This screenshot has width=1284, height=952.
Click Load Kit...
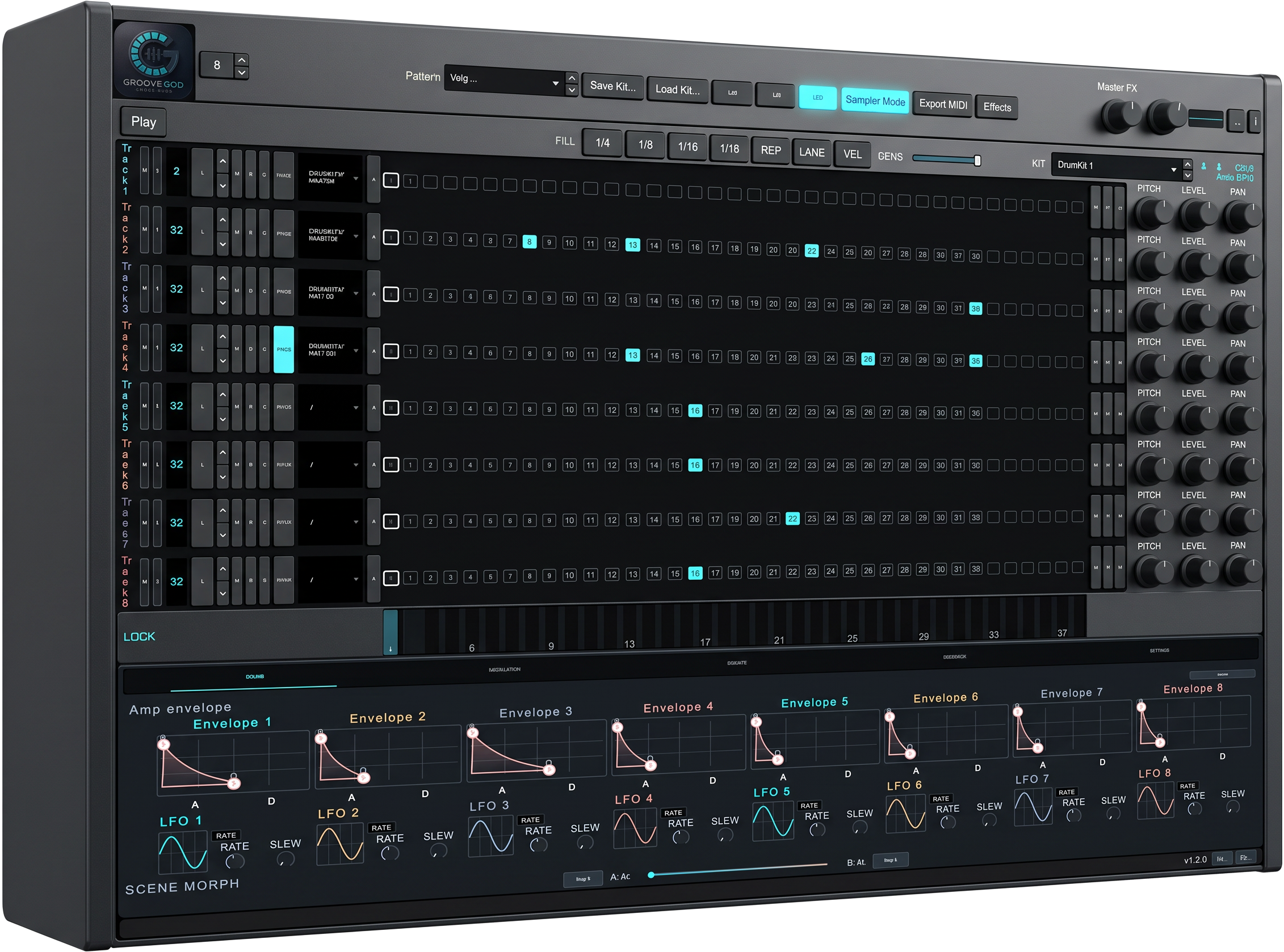(x=677, y=90)
